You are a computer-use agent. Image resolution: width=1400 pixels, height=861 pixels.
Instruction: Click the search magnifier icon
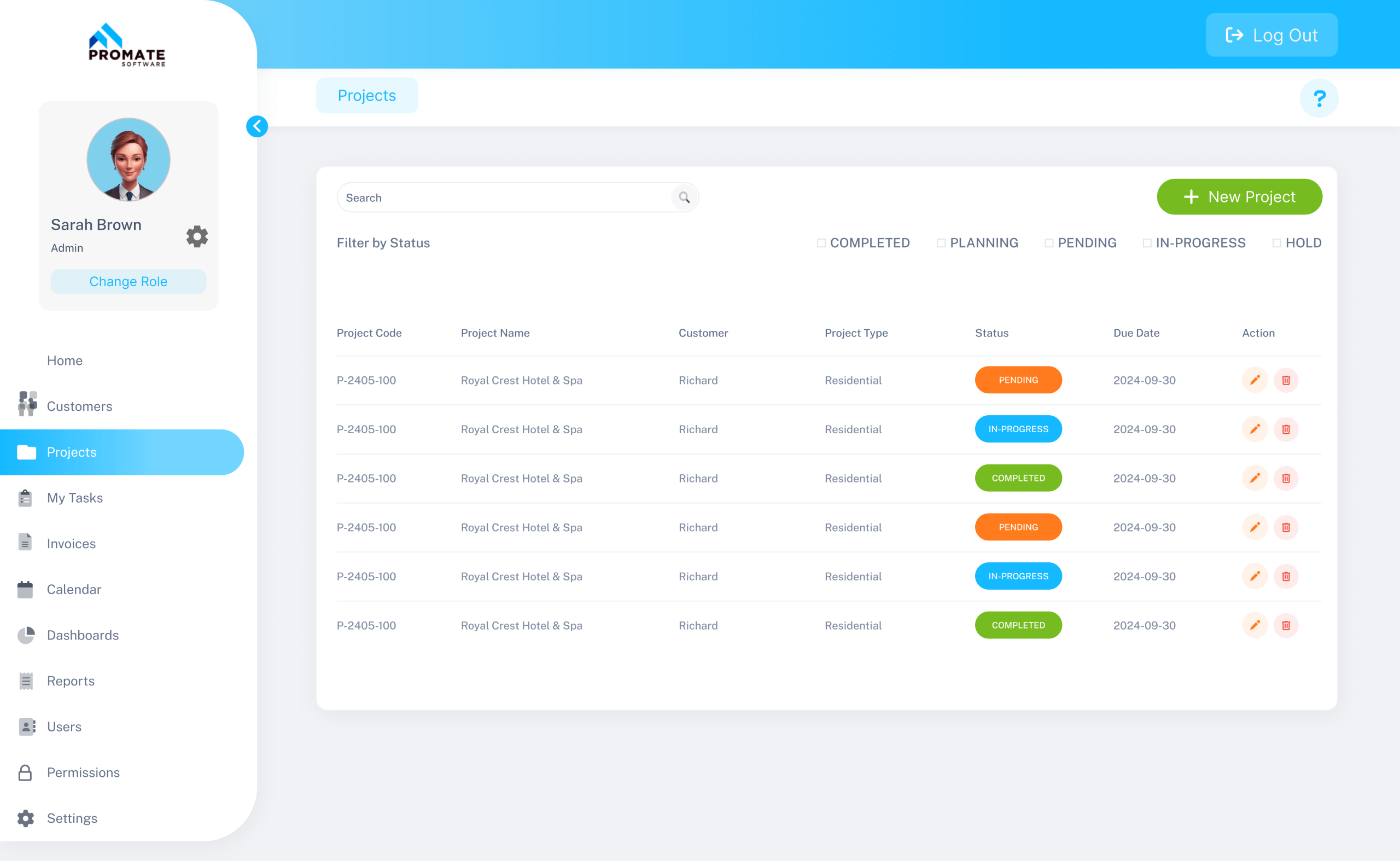click(684, 197)
